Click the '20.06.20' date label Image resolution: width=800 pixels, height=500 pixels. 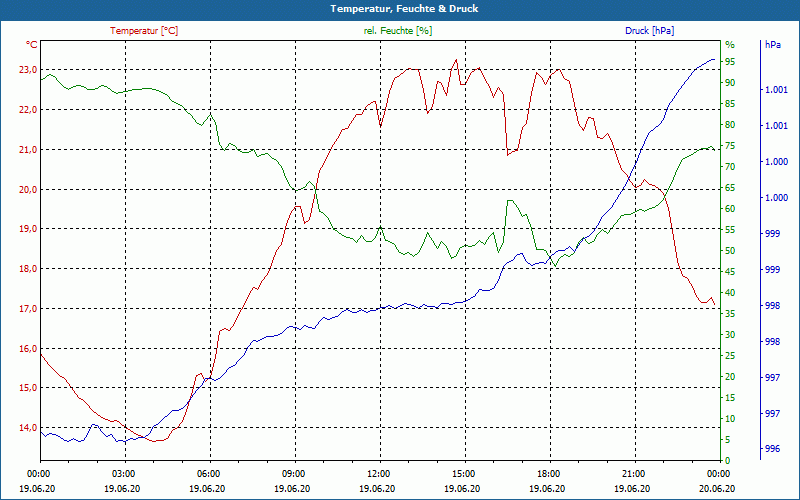717,488
